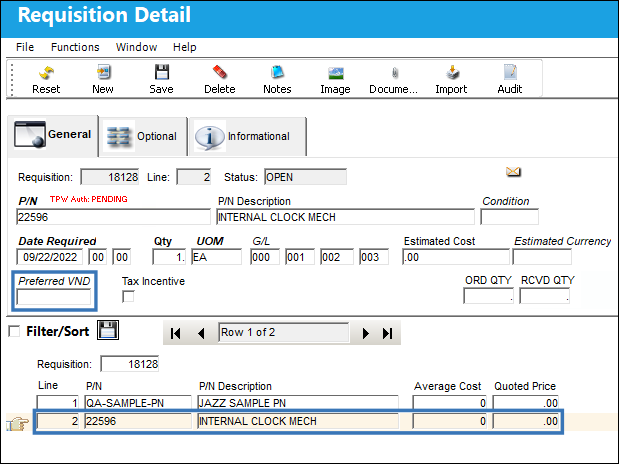Click line 2 P/N cell 22596 in list
The width and height of the screenshot is (619, 464).
pos(138,421)
